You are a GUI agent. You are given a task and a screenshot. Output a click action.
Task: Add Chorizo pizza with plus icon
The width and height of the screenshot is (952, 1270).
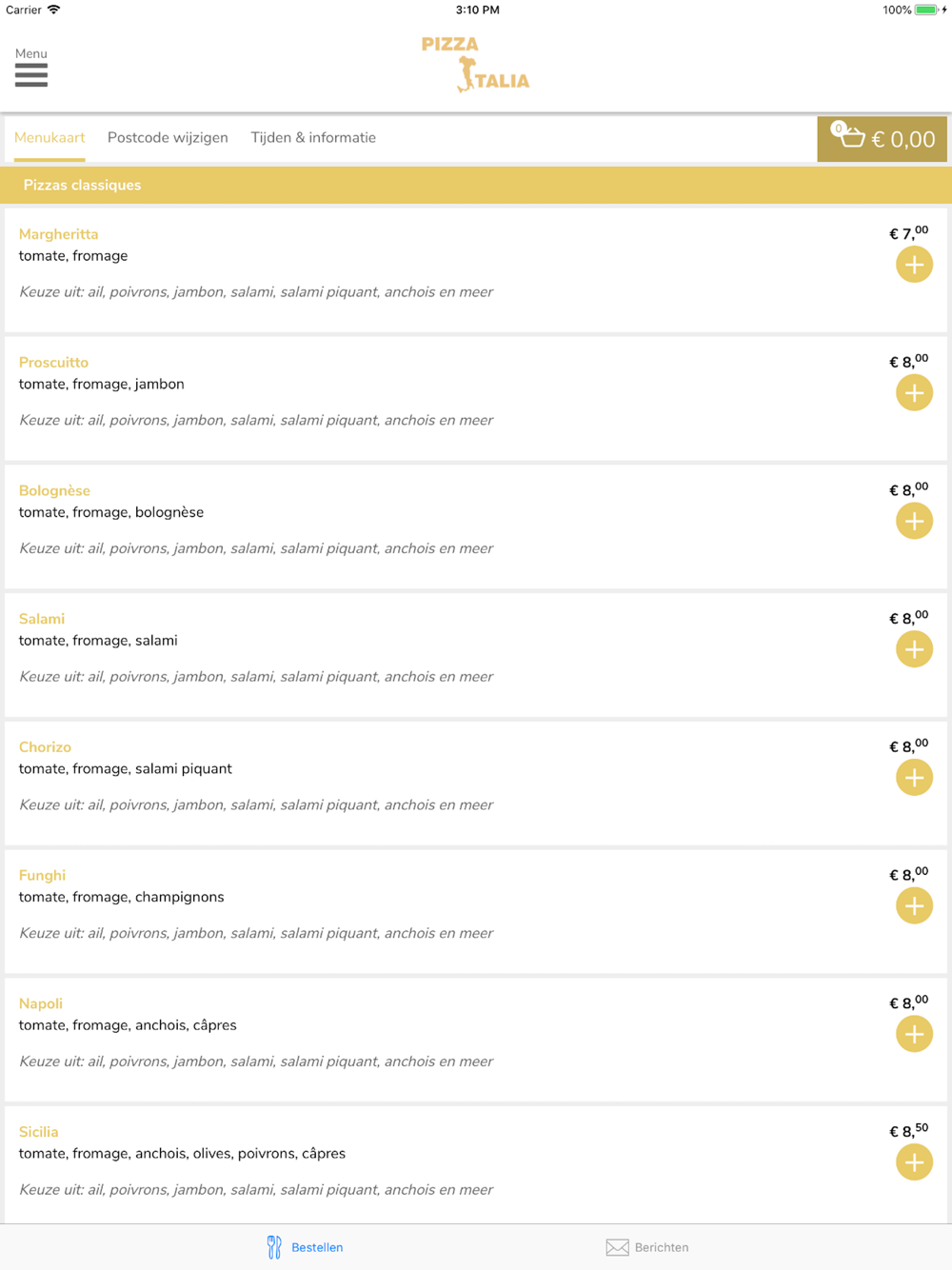click(914, 778)
